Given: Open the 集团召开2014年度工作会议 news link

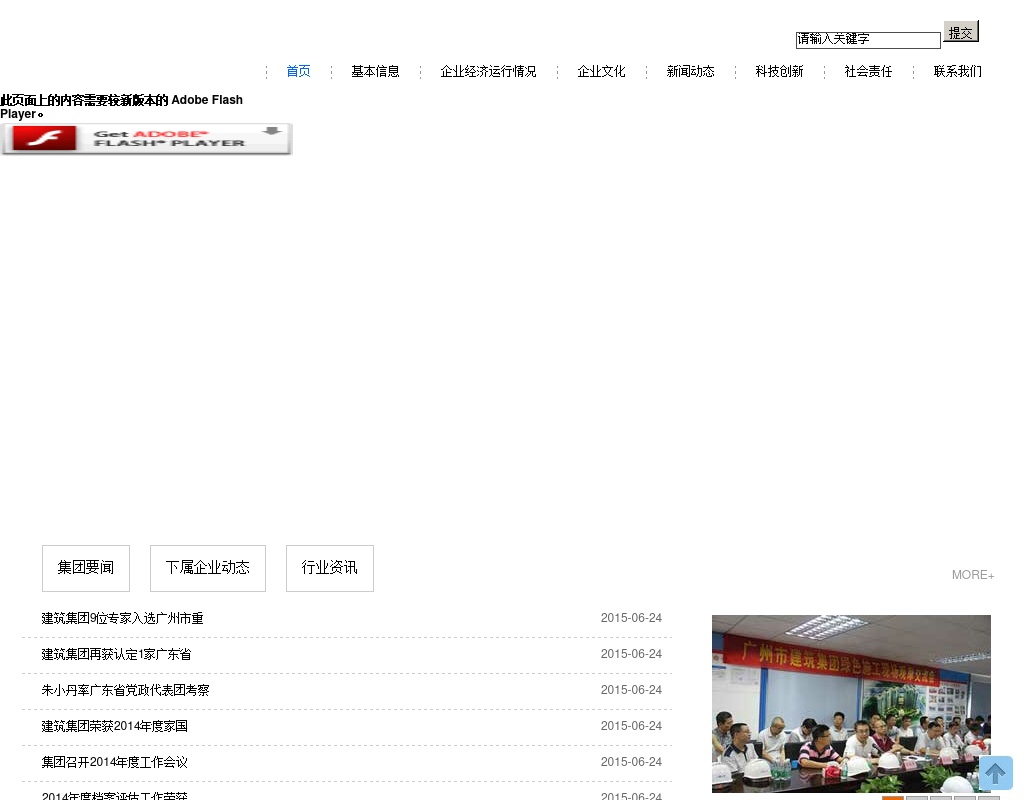Looking at the screenshot, I should pos(114,763).
